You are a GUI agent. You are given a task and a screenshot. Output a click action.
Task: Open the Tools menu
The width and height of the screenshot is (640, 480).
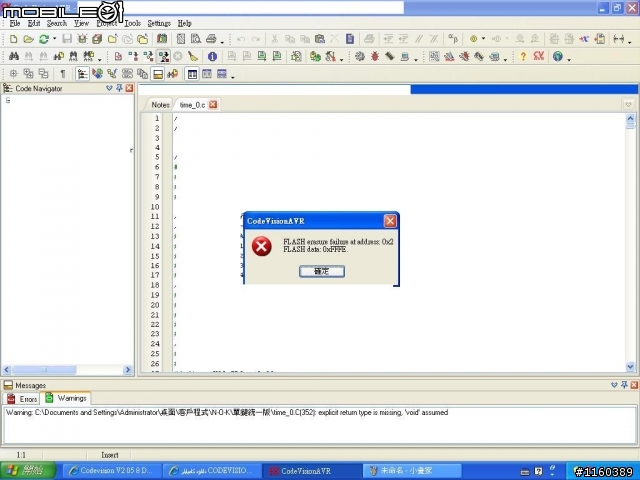(133, 23)
